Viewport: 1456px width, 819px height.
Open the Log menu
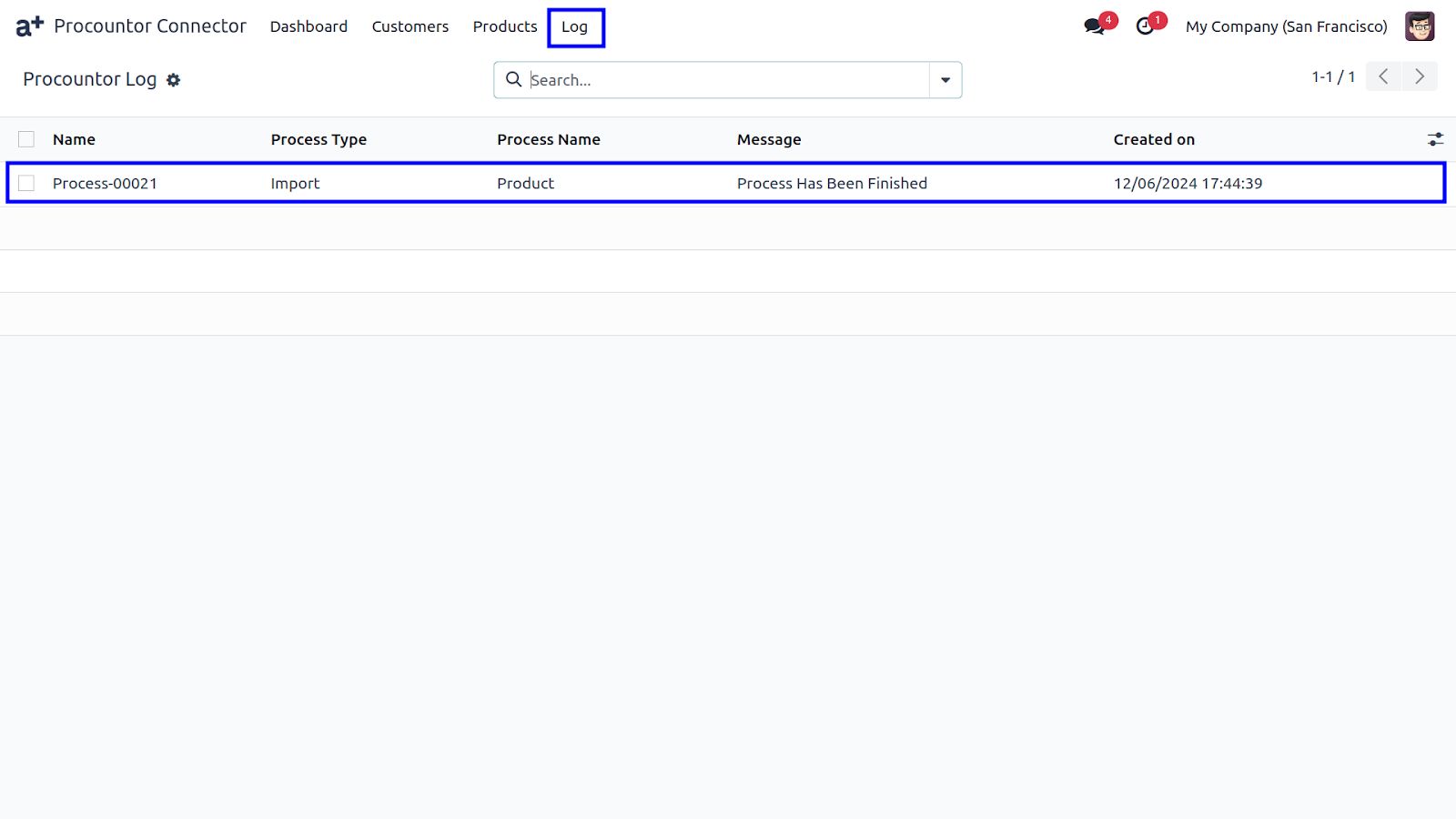575,26
